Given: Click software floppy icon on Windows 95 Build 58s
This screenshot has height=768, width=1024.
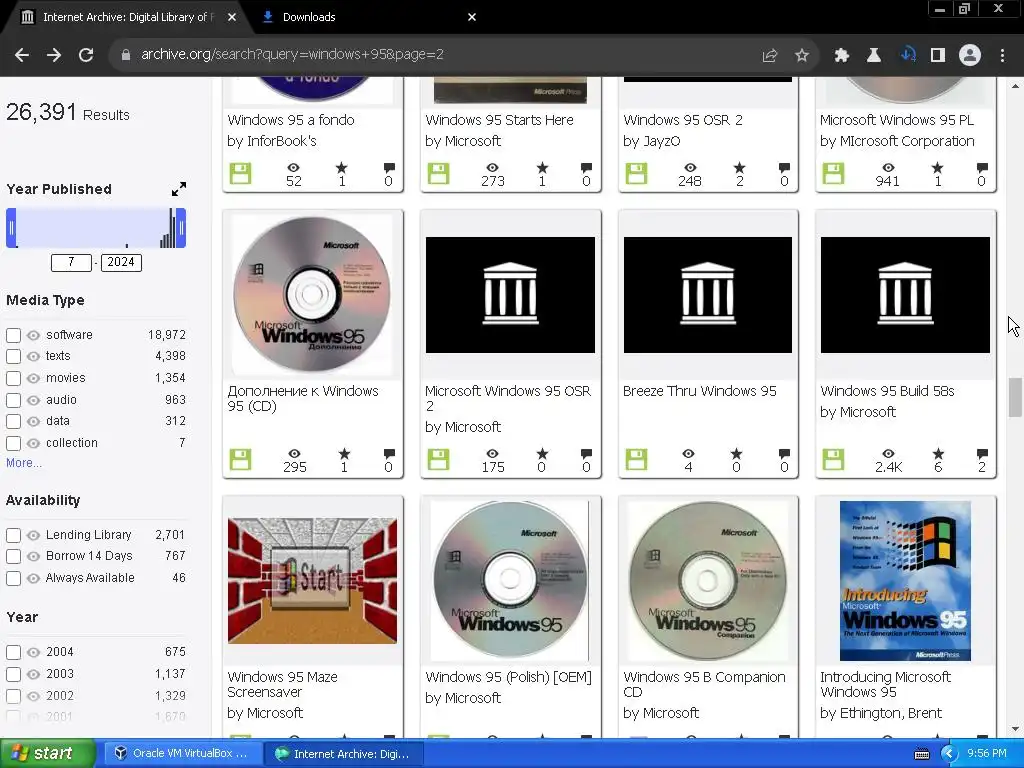Looking at the screenshot, I should pyautogui.click(x=833, y=460).
